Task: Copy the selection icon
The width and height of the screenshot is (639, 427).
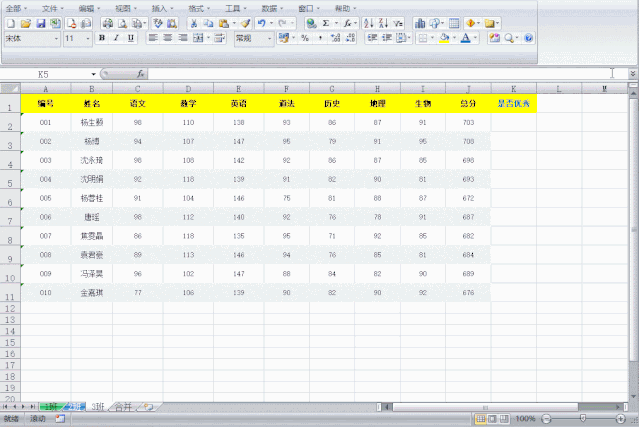Action: click(208, 24)
